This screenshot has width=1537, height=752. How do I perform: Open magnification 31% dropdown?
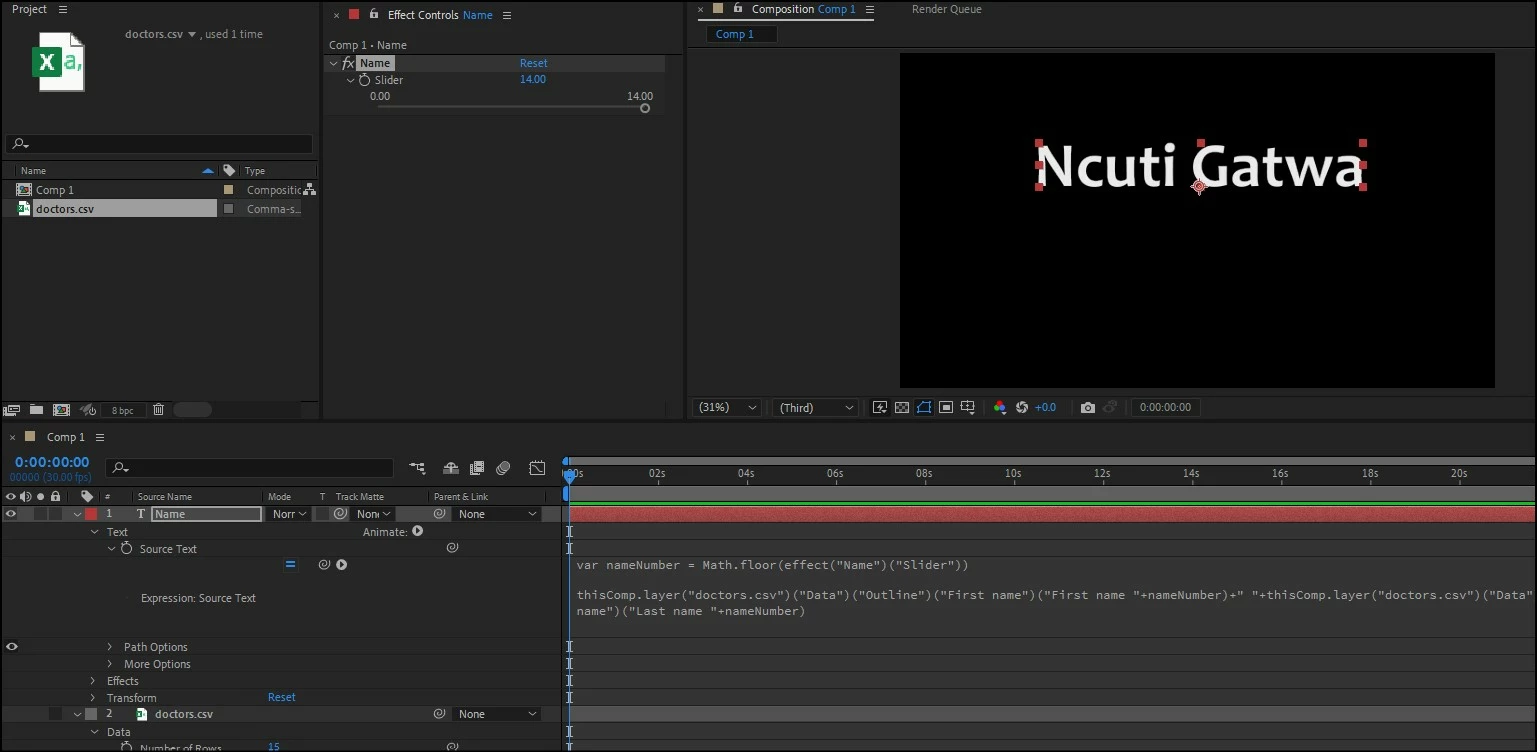[727, 407]
